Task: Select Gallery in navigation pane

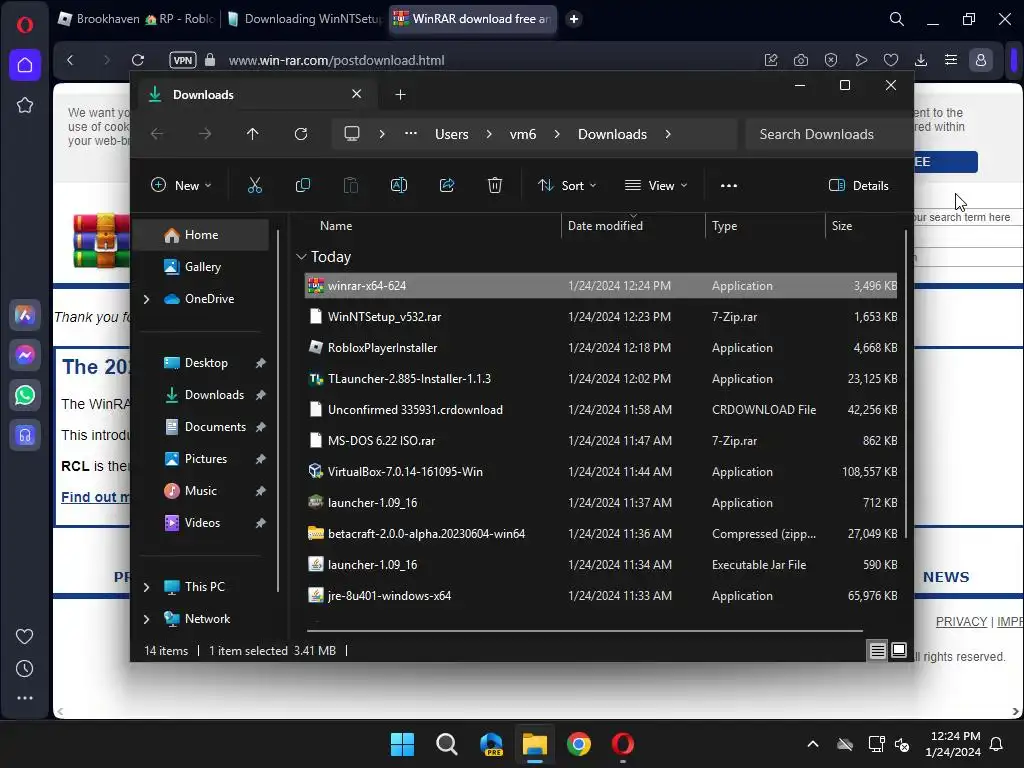Action: point(202,267)
